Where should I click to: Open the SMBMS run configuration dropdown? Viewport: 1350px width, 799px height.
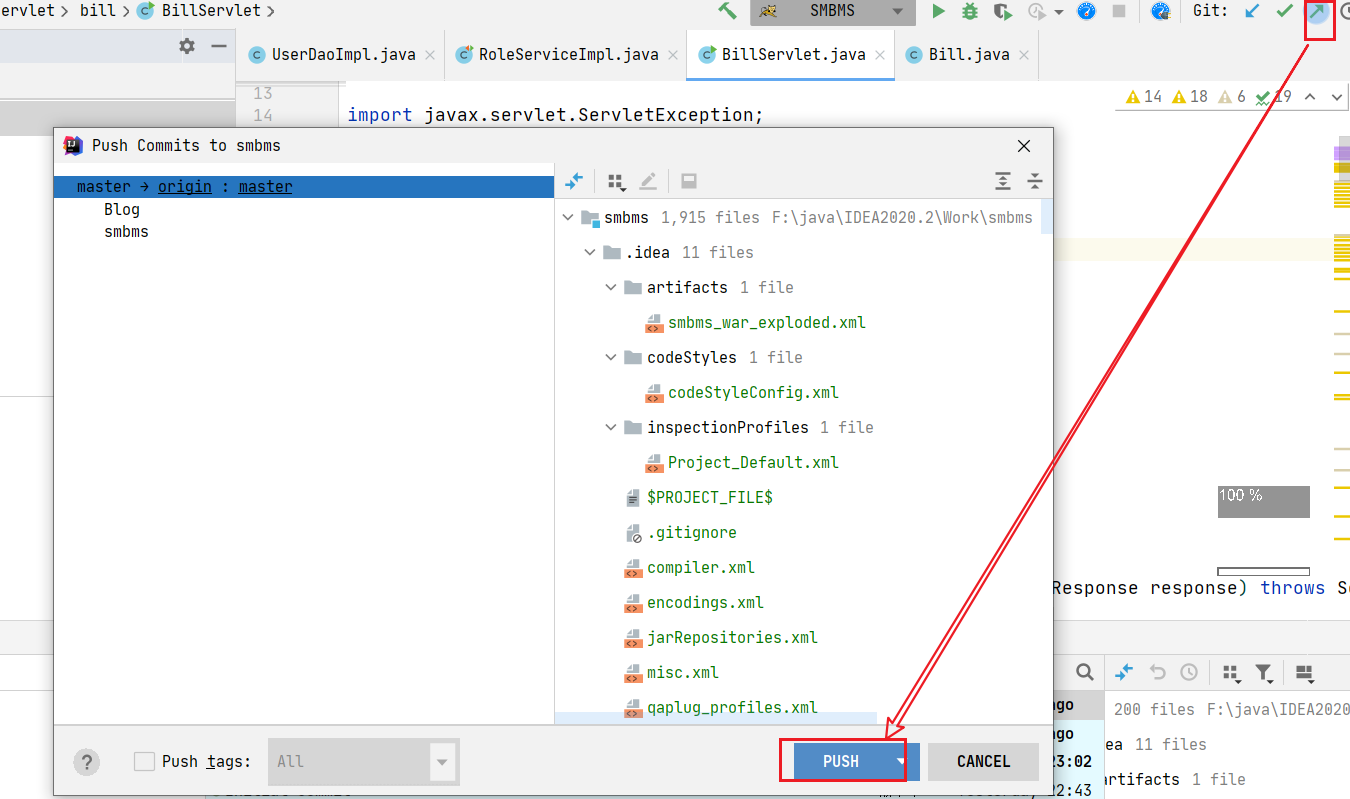point(897,11)
